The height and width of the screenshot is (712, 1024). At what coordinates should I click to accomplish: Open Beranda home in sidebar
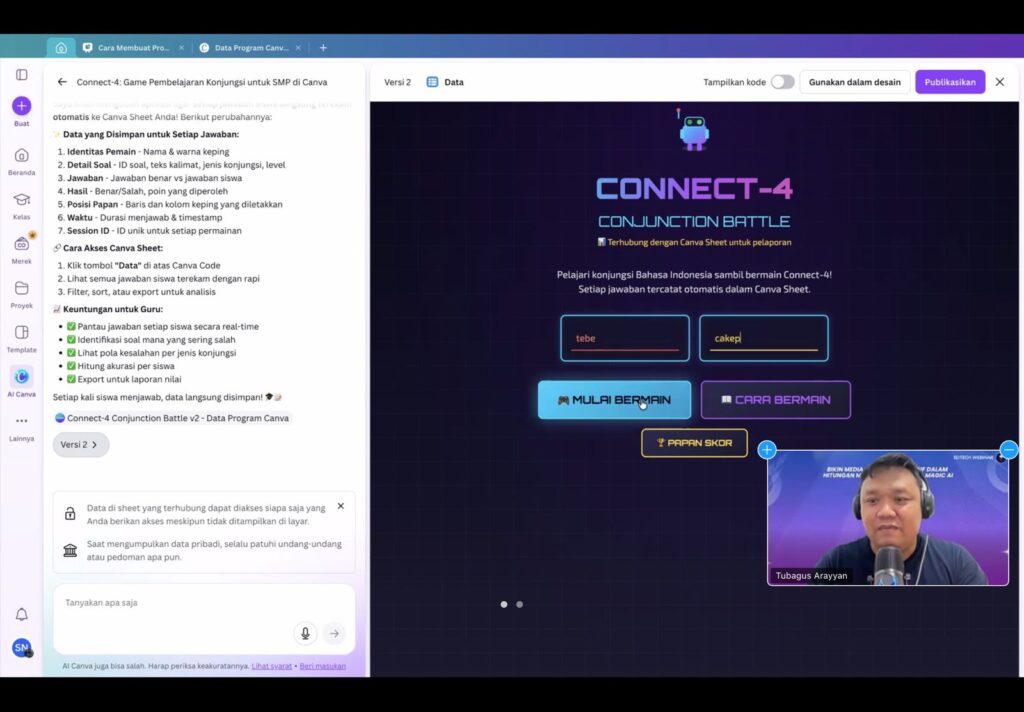point(21,155)
